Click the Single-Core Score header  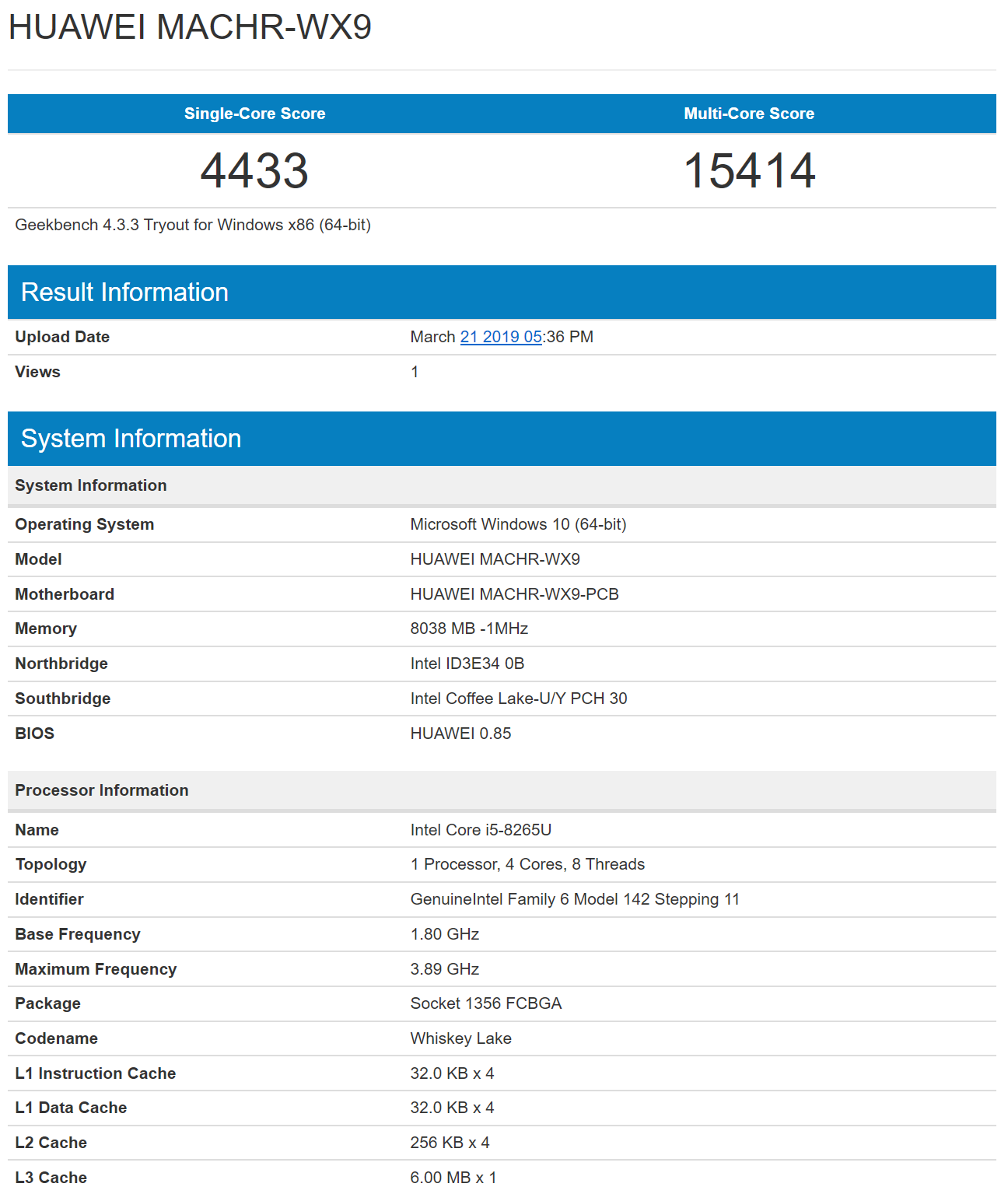[x=254, y=114]
